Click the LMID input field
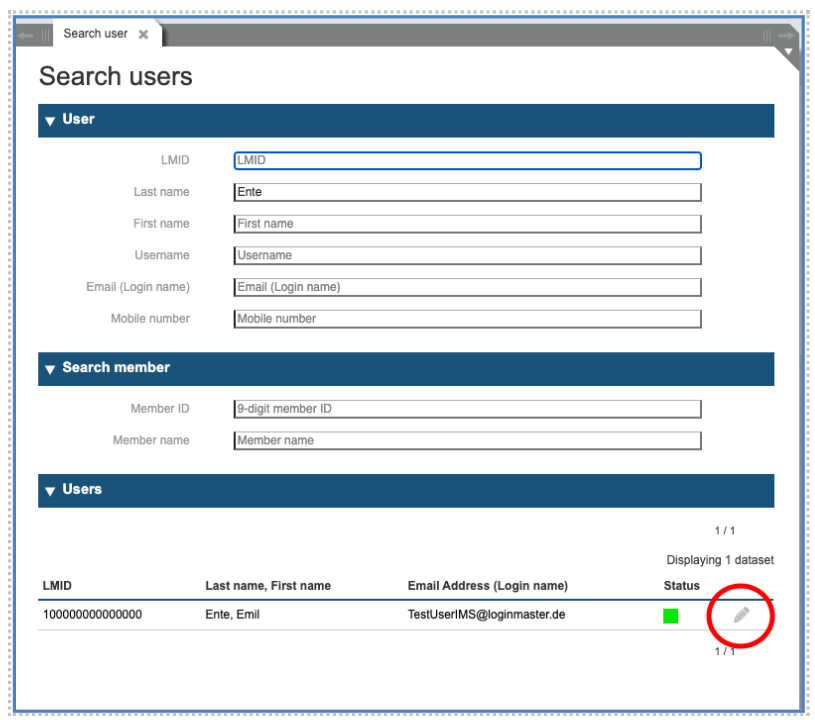This screenshot has width=815, height=720. (465, 160)
